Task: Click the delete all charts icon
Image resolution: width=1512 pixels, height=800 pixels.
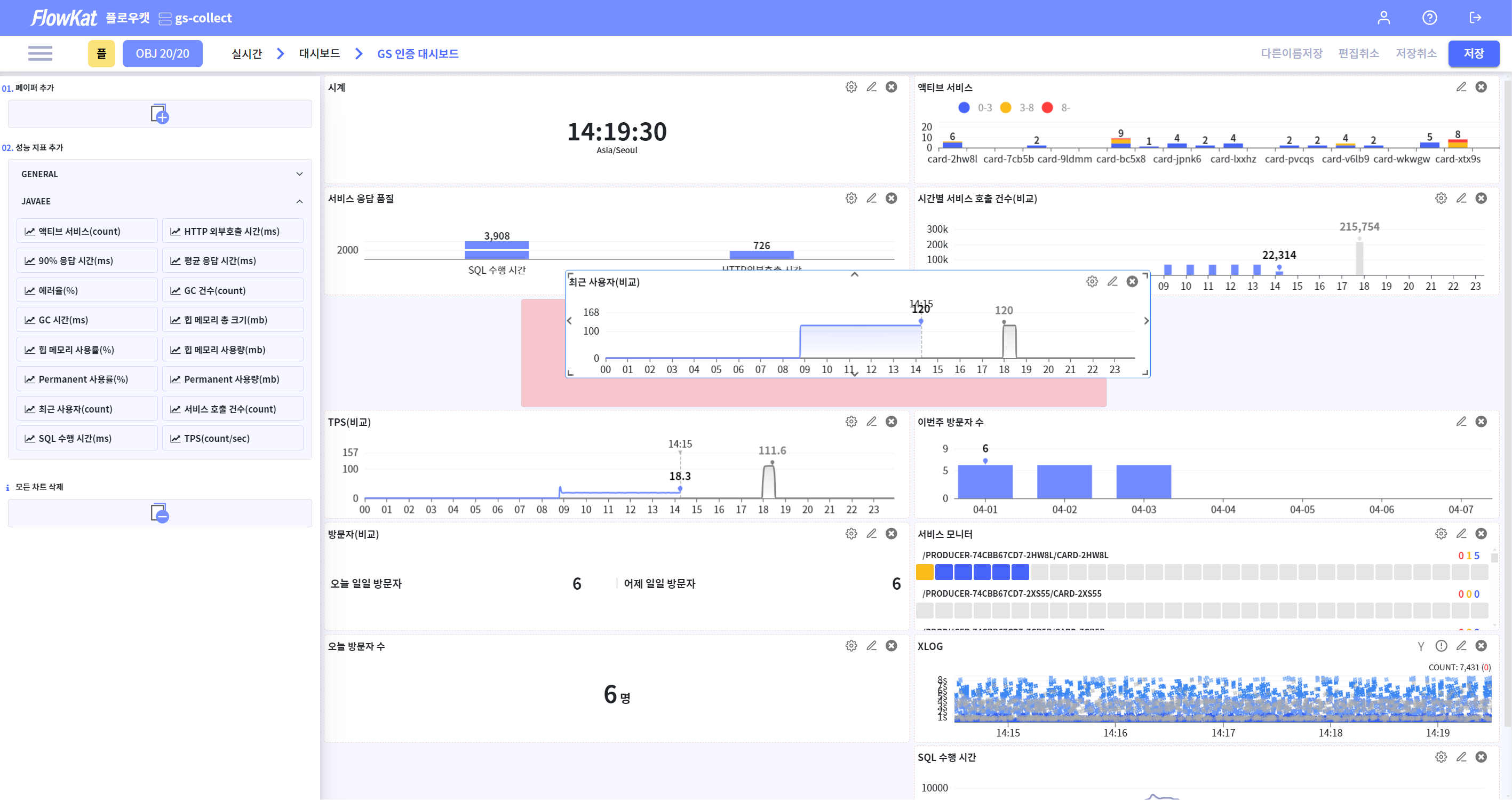Action: 159,512
